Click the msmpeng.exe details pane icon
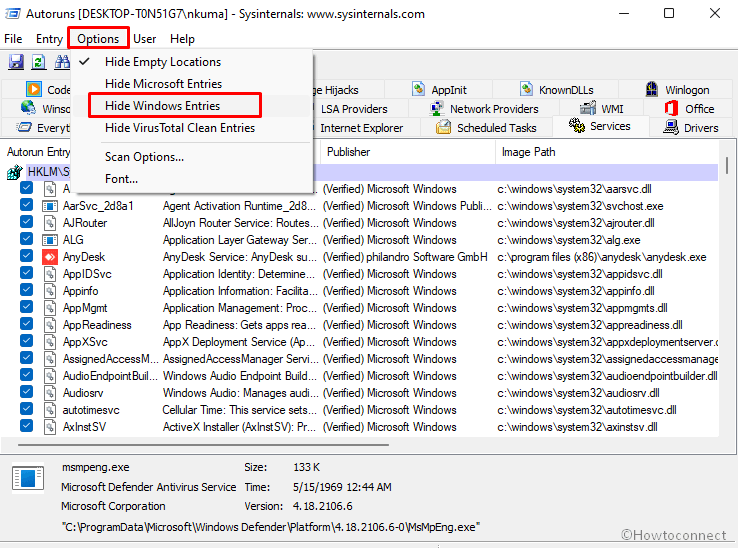Viewport: 738px width, 548px height. point(28,478)
